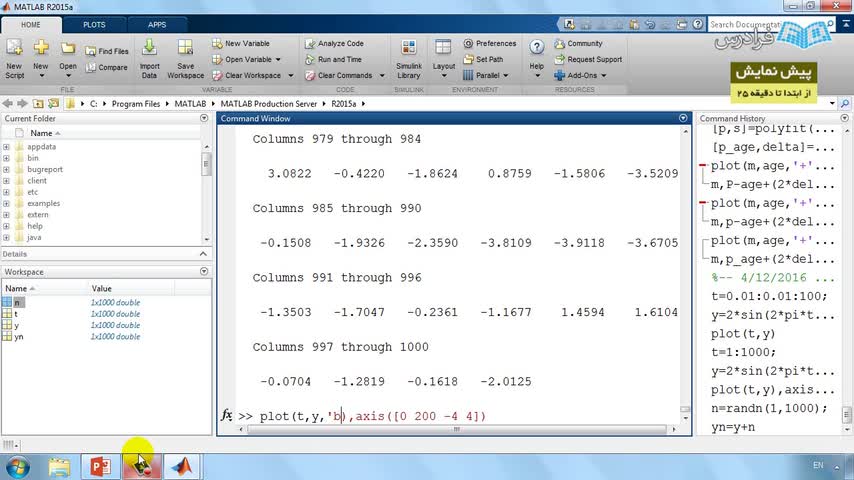Viewport: 854px width, 480px height.
Task: Click the New Script icon
Action: click(x=14, y=48)
